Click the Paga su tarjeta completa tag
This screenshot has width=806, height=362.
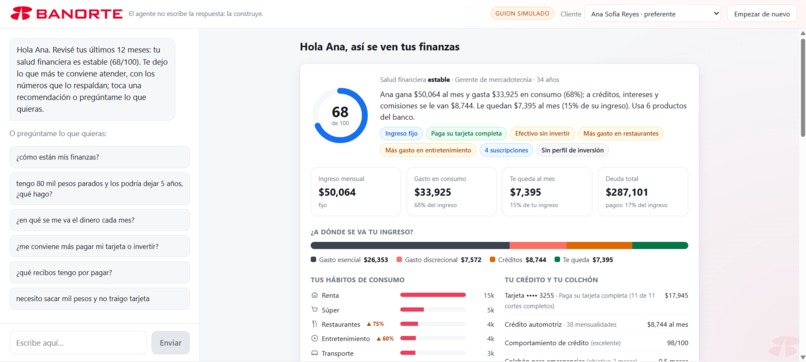(466, 134)
